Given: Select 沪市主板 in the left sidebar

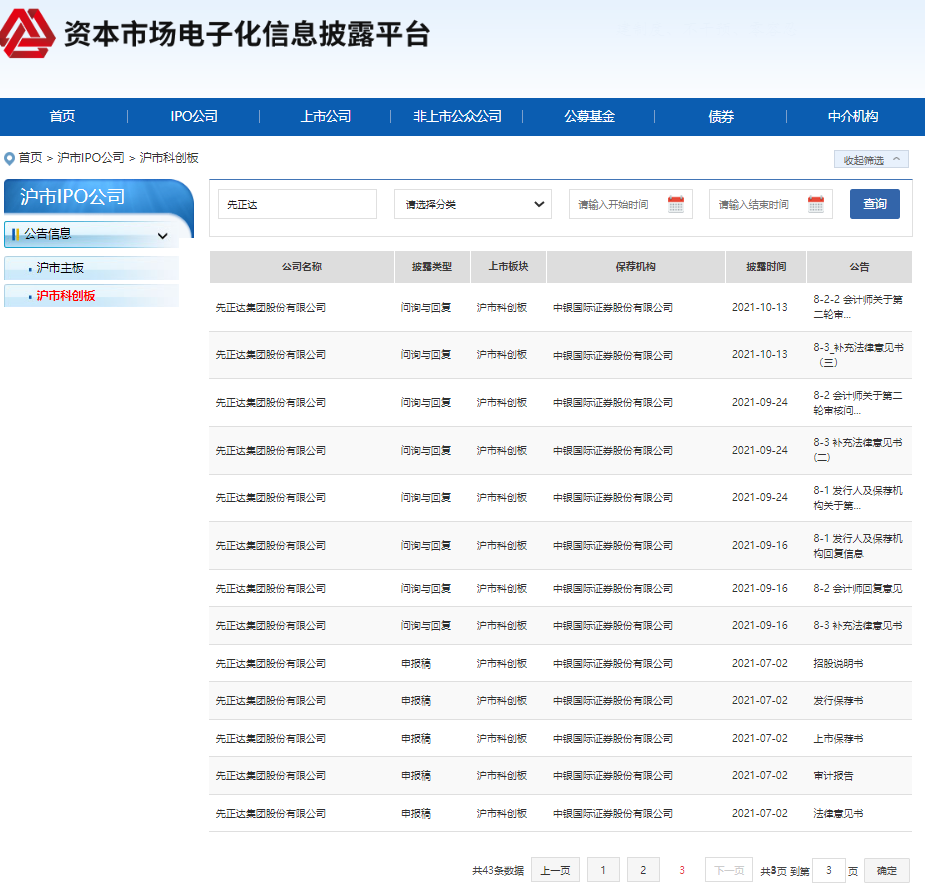Looking at the screenshot, I should coord(62,268).
